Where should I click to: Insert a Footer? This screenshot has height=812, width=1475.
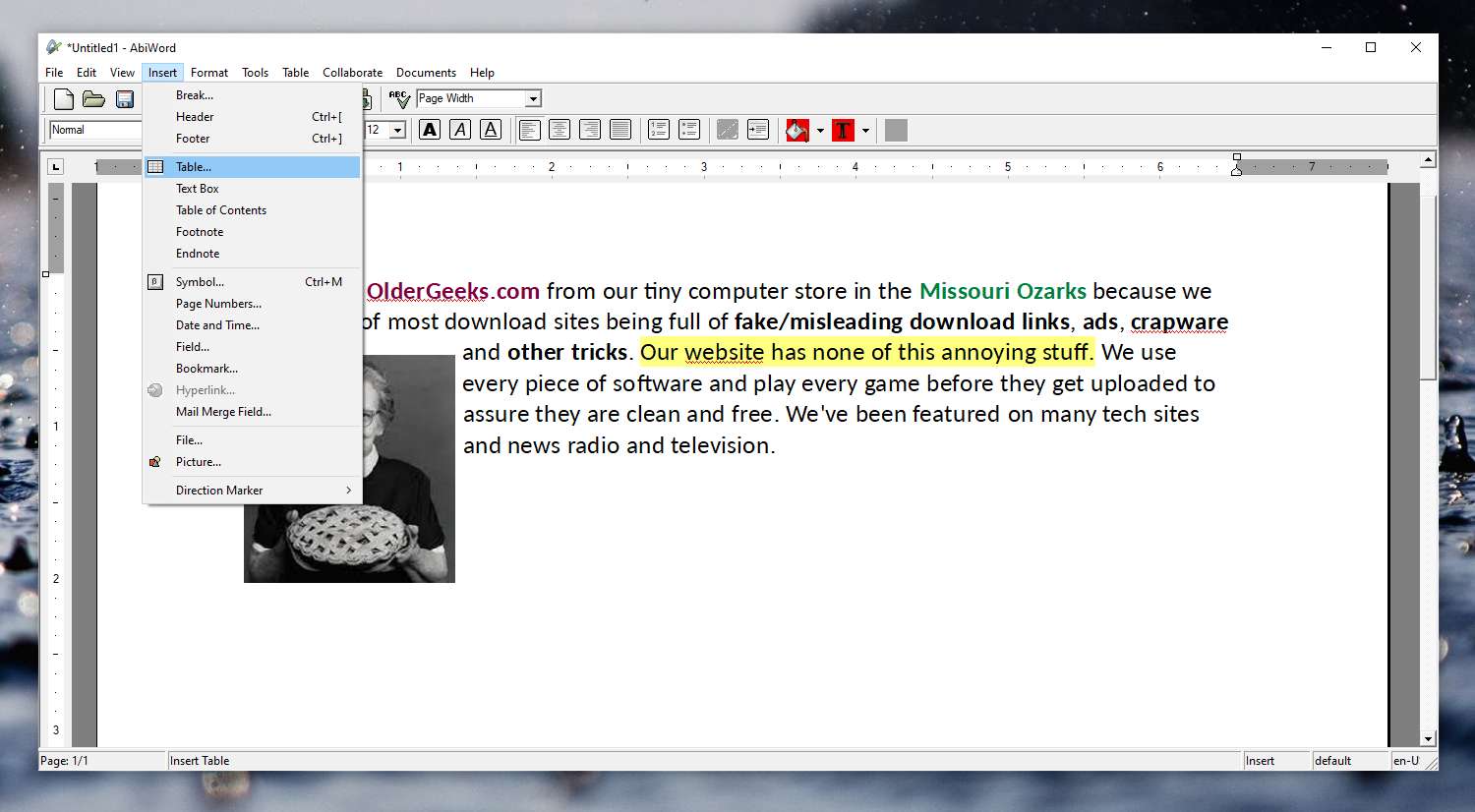click(x=253, y=139)
